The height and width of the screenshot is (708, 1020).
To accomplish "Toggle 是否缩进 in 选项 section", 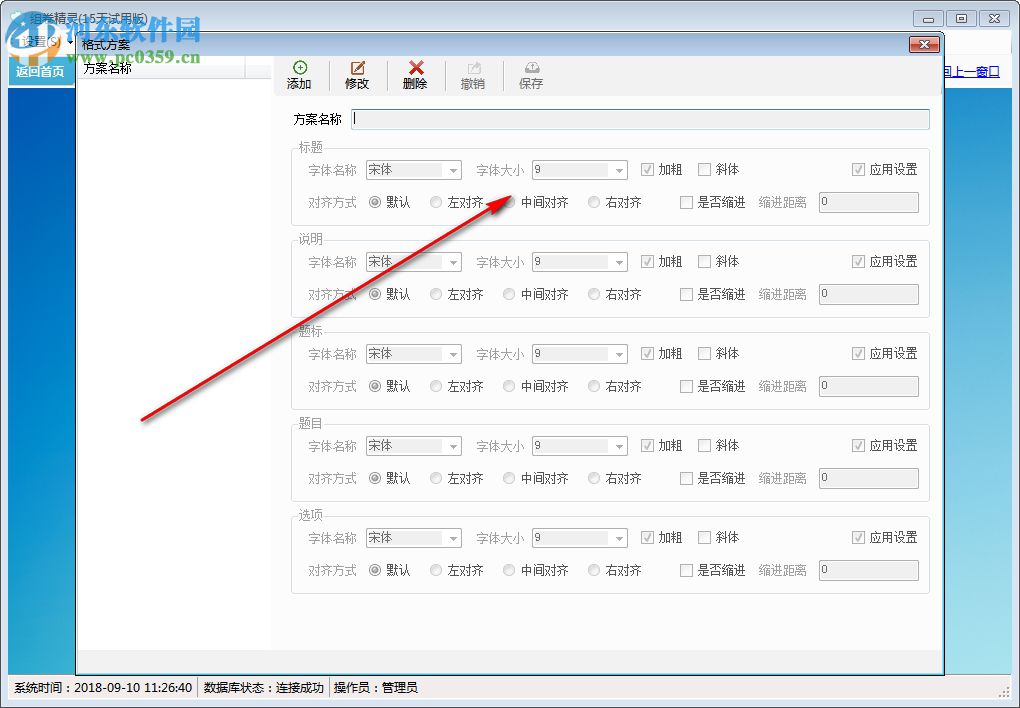I will 686,570.
